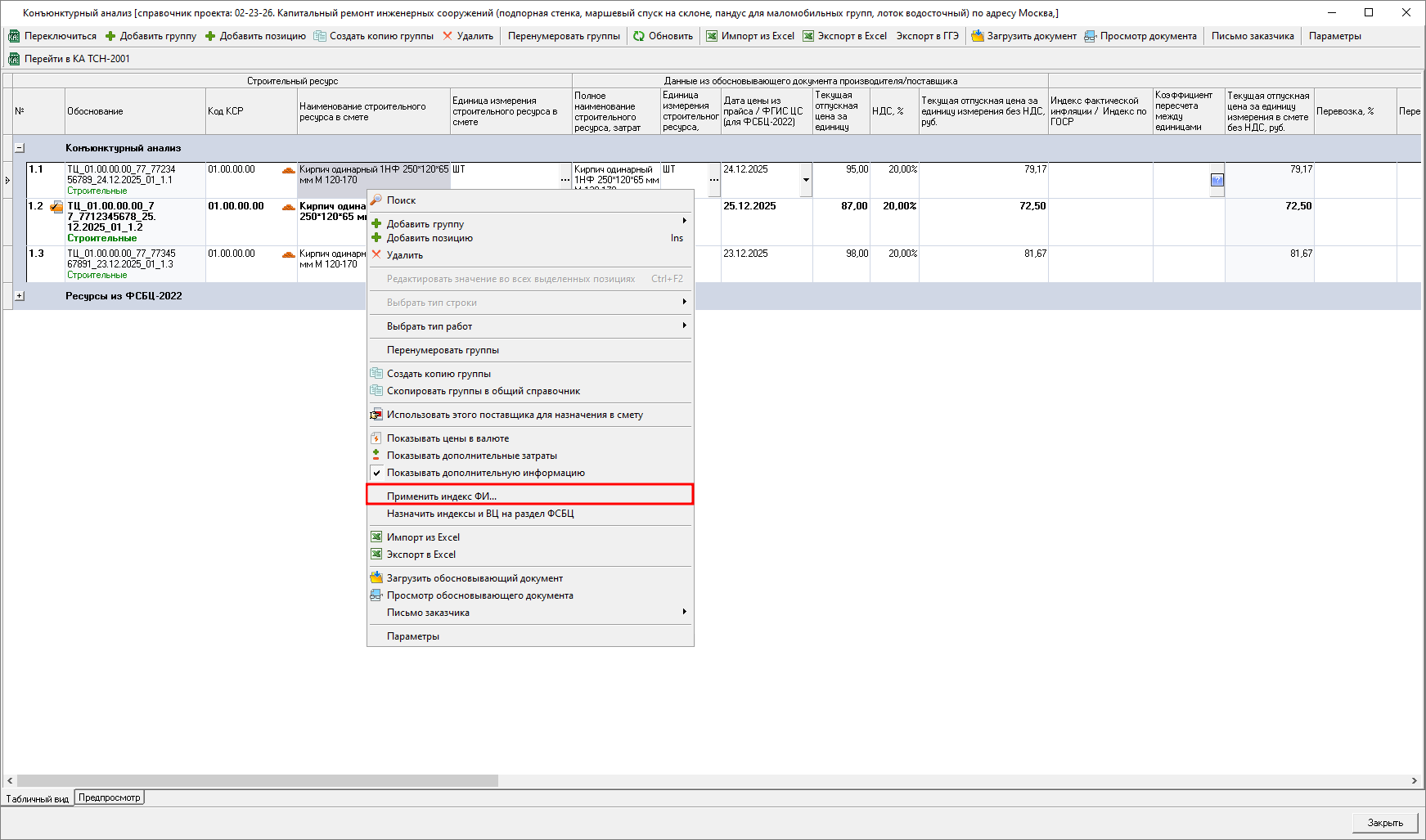Open the Письмо заказчика submenu in context menu
1426x840 pixels.
pos(529,613)
